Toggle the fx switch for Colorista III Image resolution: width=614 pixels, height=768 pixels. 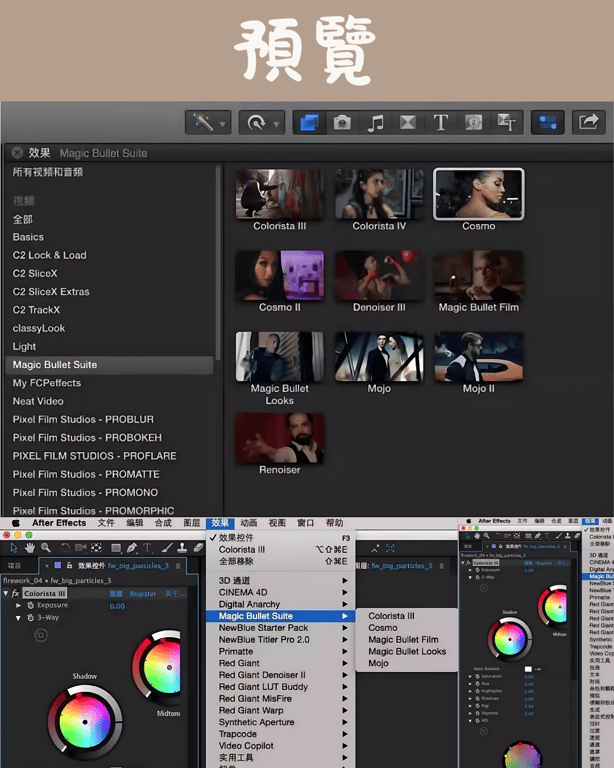[15, 593]
